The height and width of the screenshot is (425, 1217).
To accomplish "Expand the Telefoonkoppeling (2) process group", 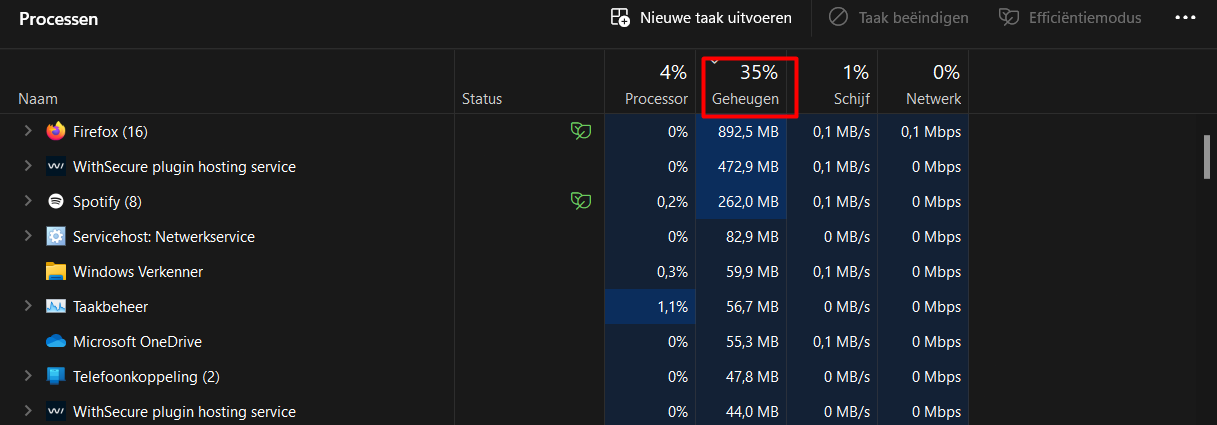I will 28,376.
